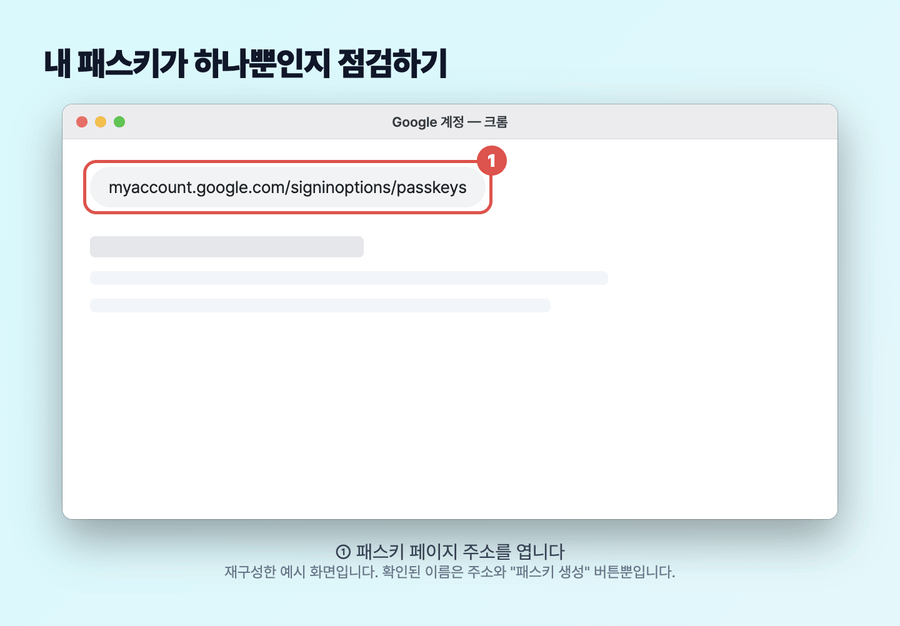Minimize the window using the yellow button

pos(100,122)
